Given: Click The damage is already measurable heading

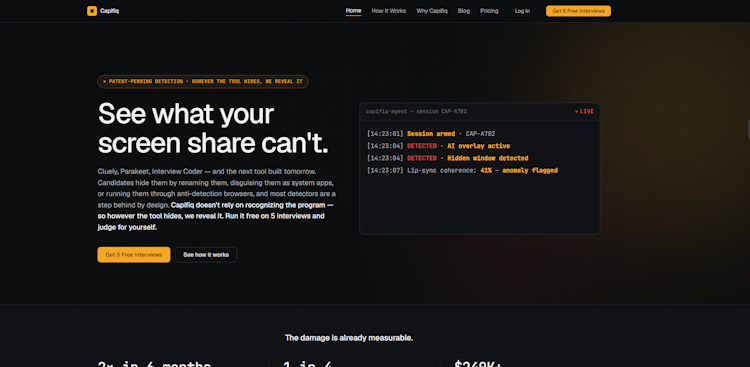Looking at the screenshot, I should point(349,338).
